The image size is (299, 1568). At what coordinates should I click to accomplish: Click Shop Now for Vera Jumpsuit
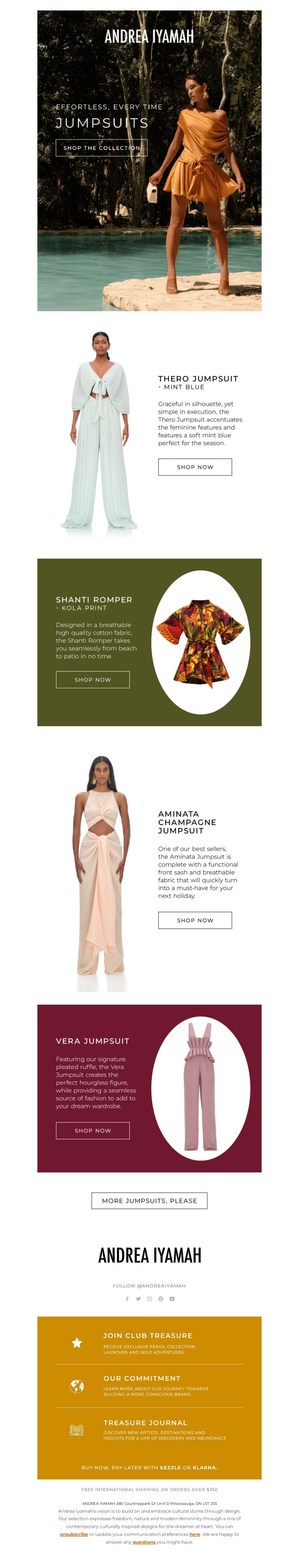coord(93,1131)
